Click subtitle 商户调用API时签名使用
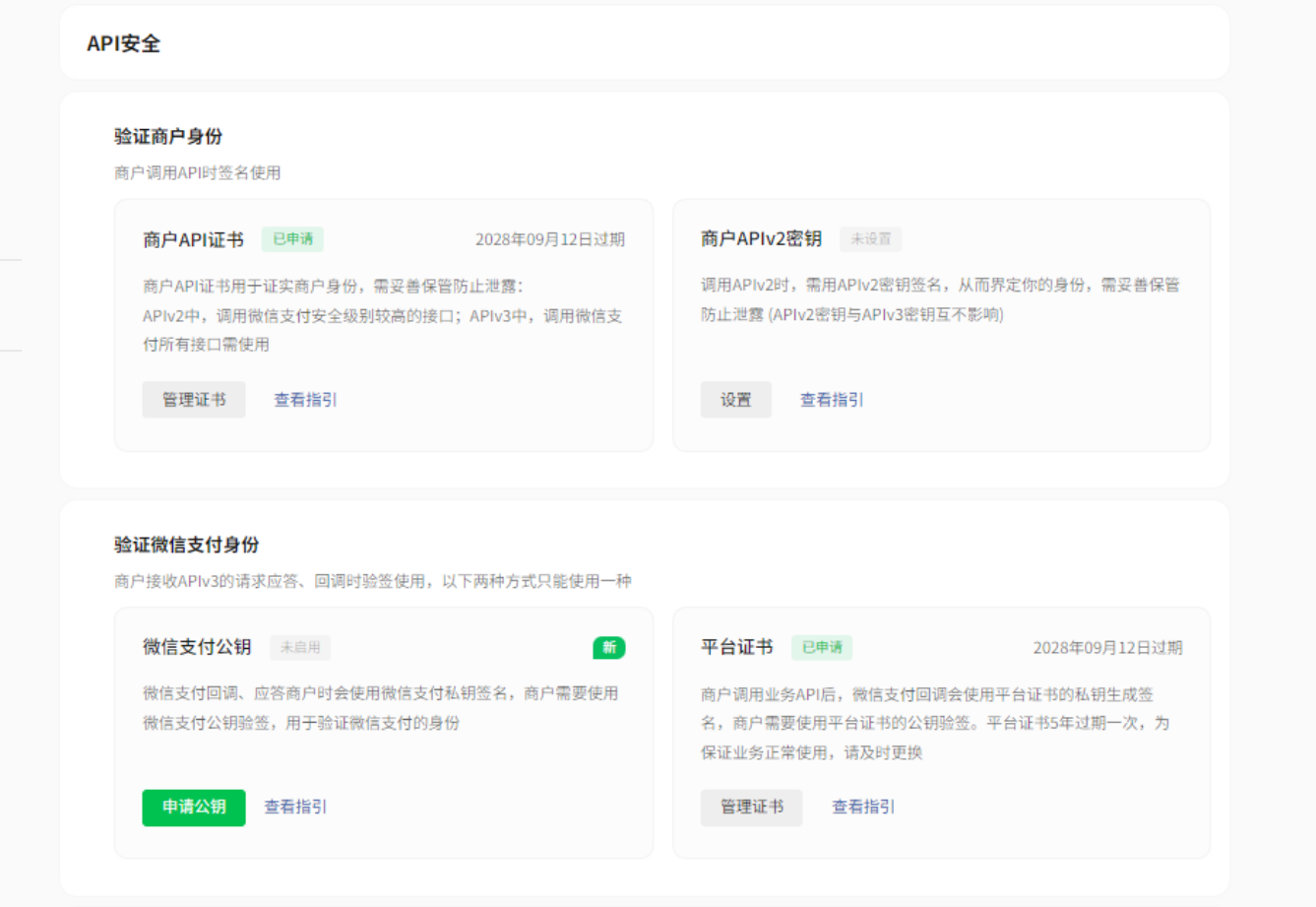The image size is (1316, 907). (x=197, y=172)
